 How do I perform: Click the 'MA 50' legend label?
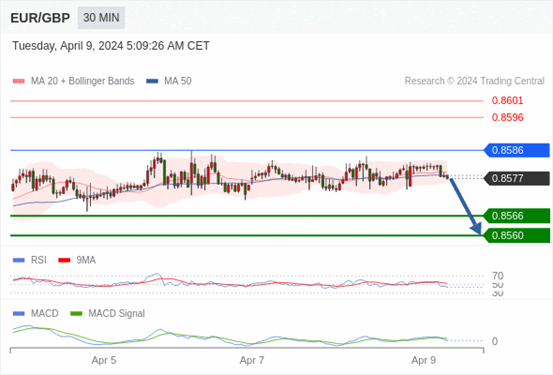click(178, 81)
